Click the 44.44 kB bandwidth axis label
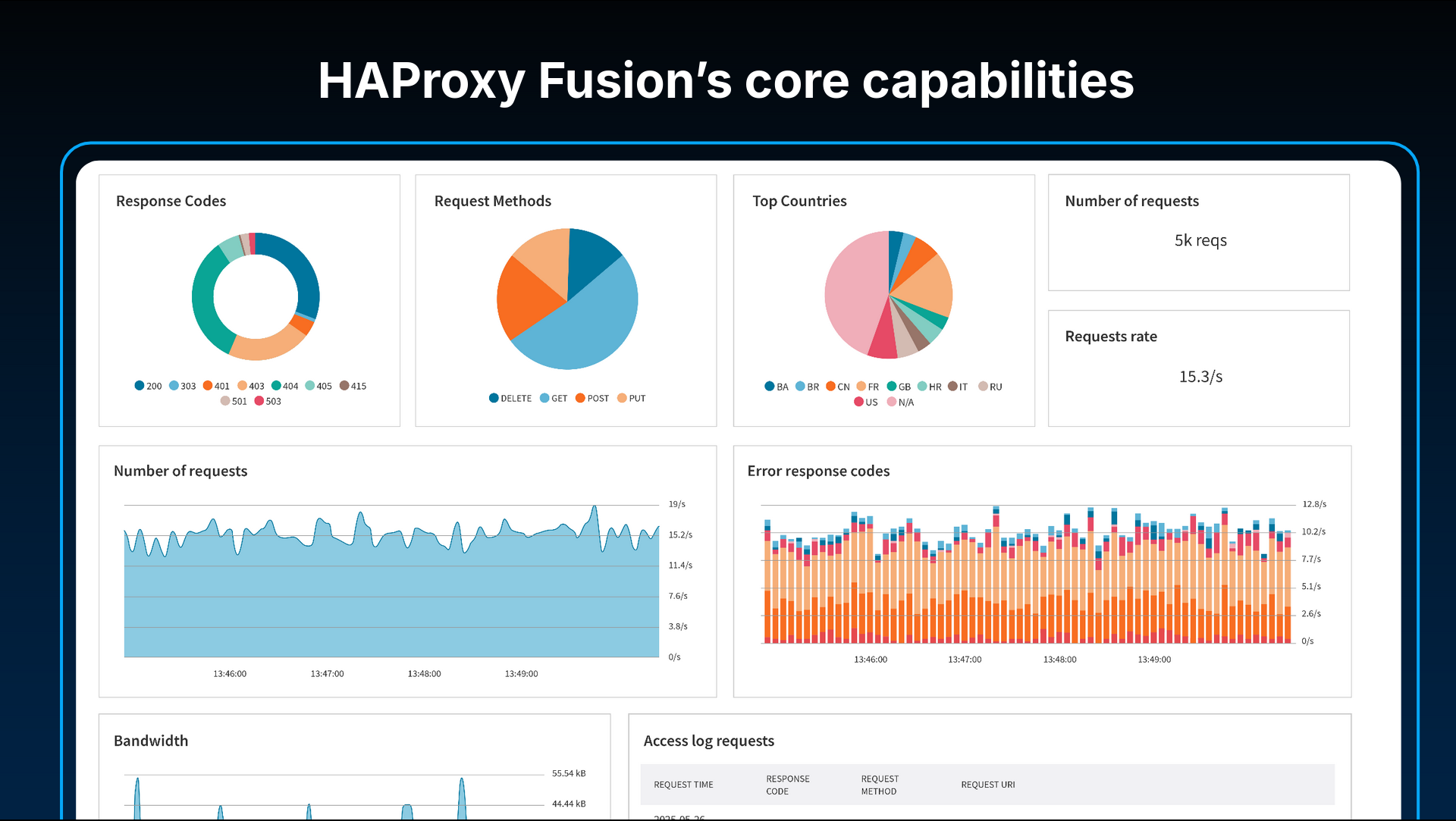This screenshot has width=1456, height=821. pos(569,804)
